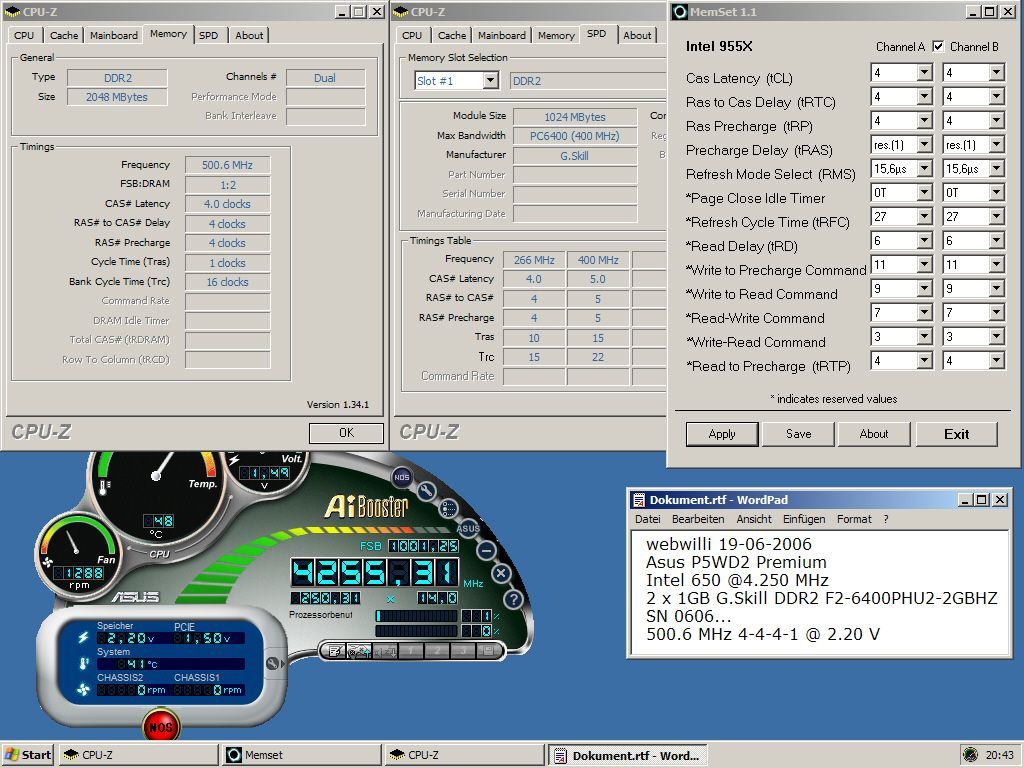Click the red NOS button at the bottom
The image size is (1024, 768).
(161, 726)
